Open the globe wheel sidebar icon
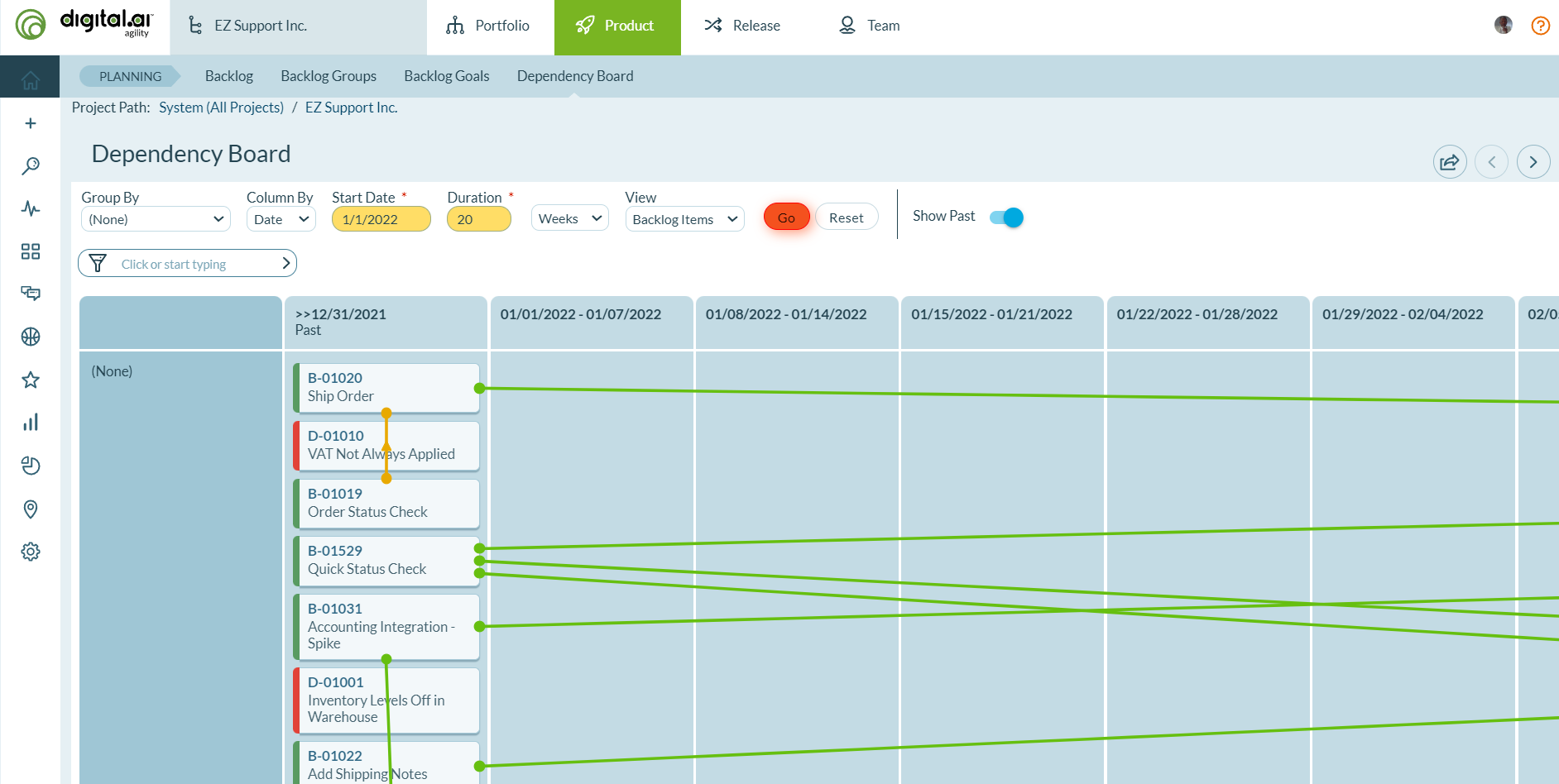Viewport: 1559px width, 784px height. click(31, 337)
